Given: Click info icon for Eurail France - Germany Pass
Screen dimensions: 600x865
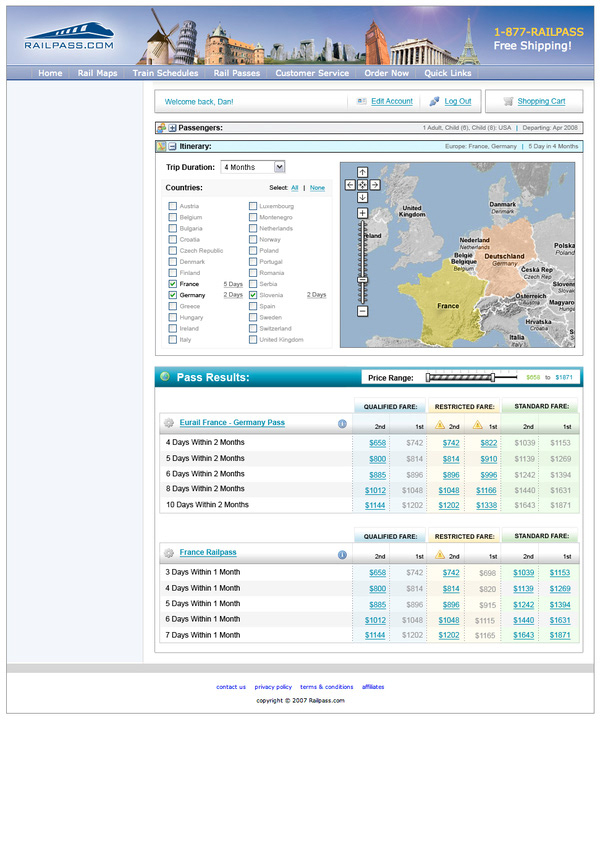Looking at the screenshot, I should point(342,424).
